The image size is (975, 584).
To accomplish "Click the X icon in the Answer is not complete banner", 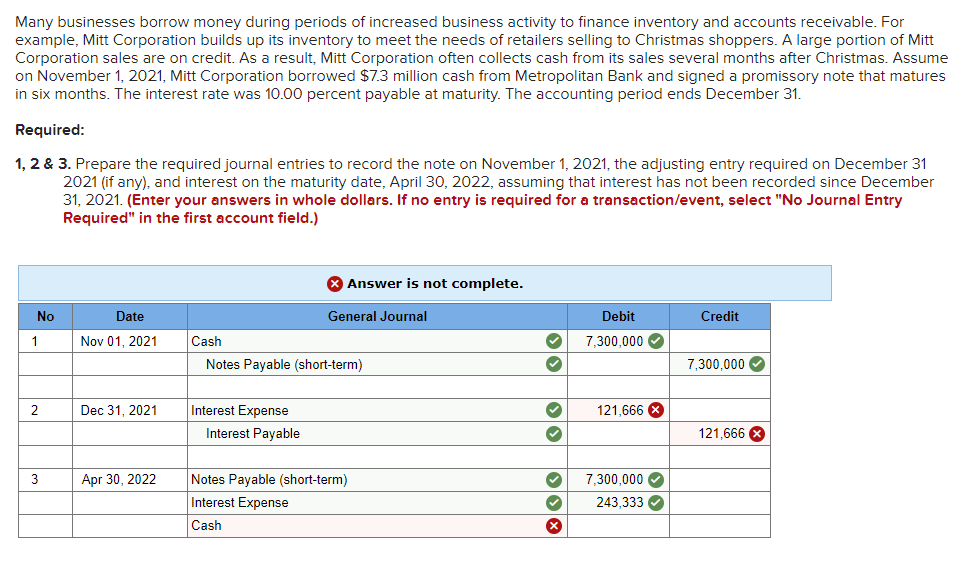I will tap(331, 283).
